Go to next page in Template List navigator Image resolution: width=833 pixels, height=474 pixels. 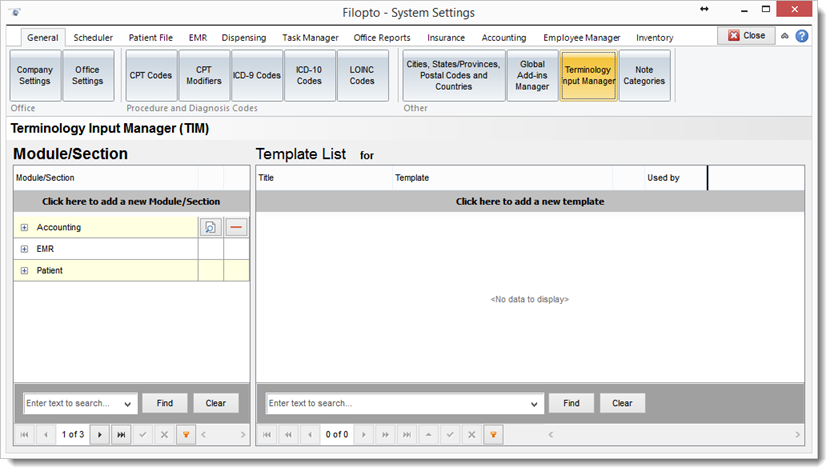[x=385, y=435]
